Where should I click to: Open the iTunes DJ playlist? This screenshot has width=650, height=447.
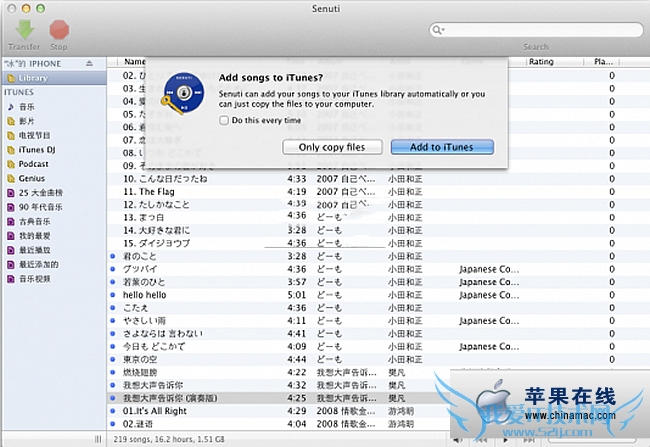pyautogui.click(x=39, y=149)
